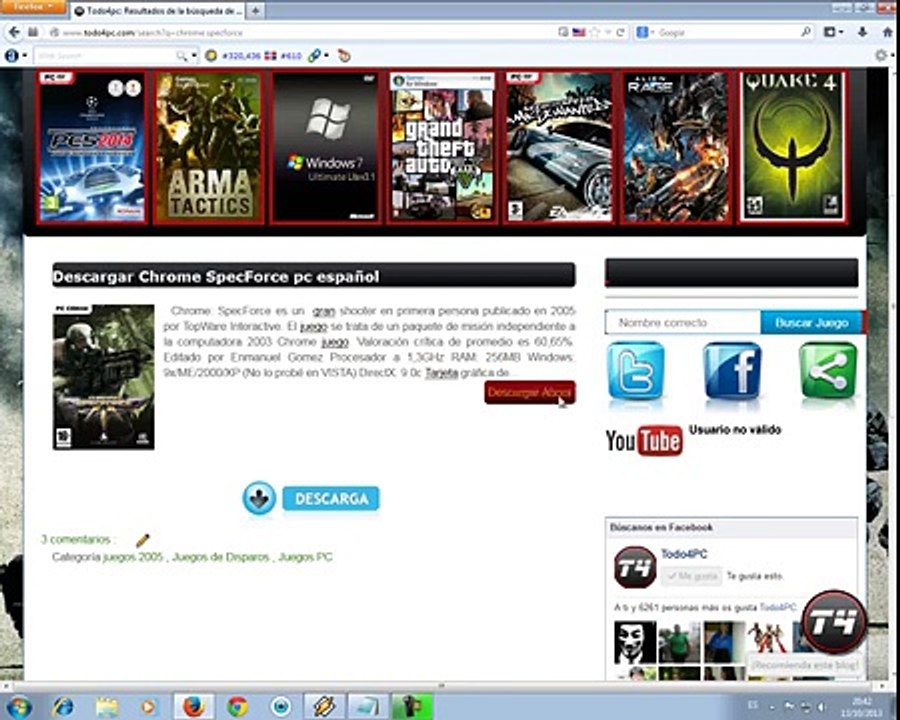Image resolution: width=900 pixels, height=720 pixels.
Task: Click the floating round T4 badge
Action: pyautogui.click(x=833, y=622)
